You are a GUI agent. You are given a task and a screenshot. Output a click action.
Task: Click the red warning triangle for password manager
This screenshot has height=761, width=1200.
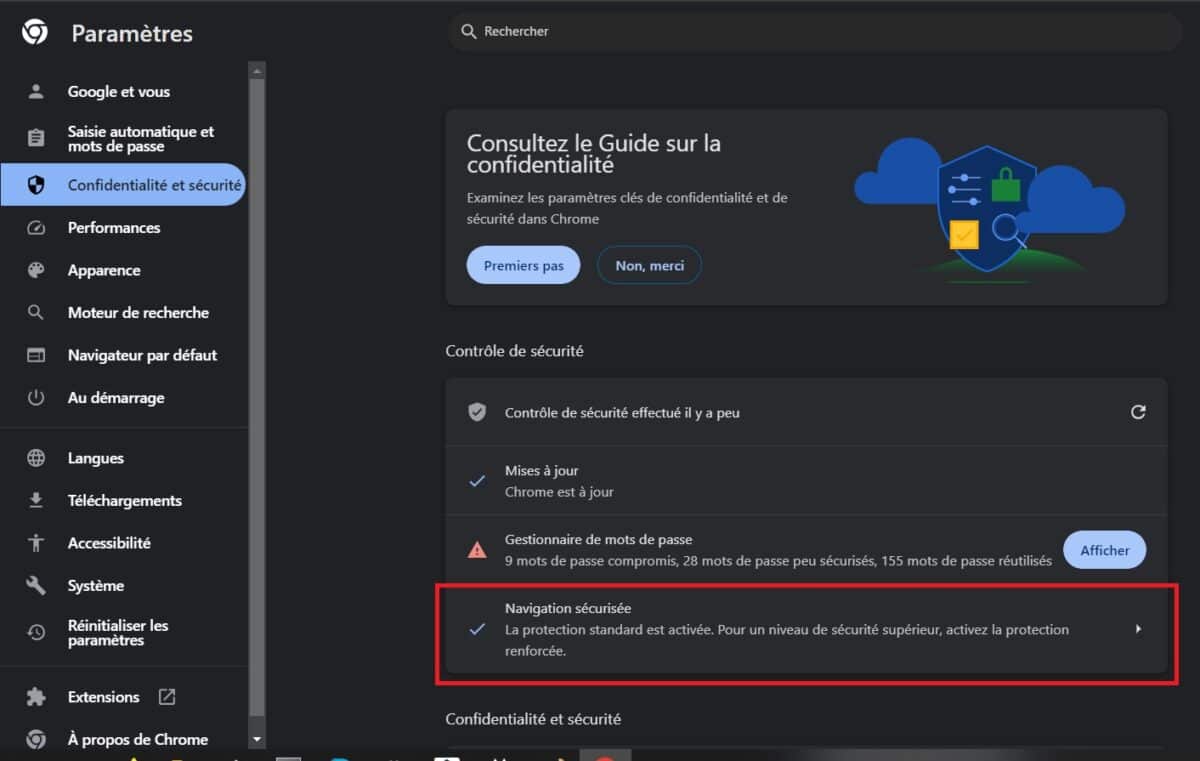tap(477, 549)
